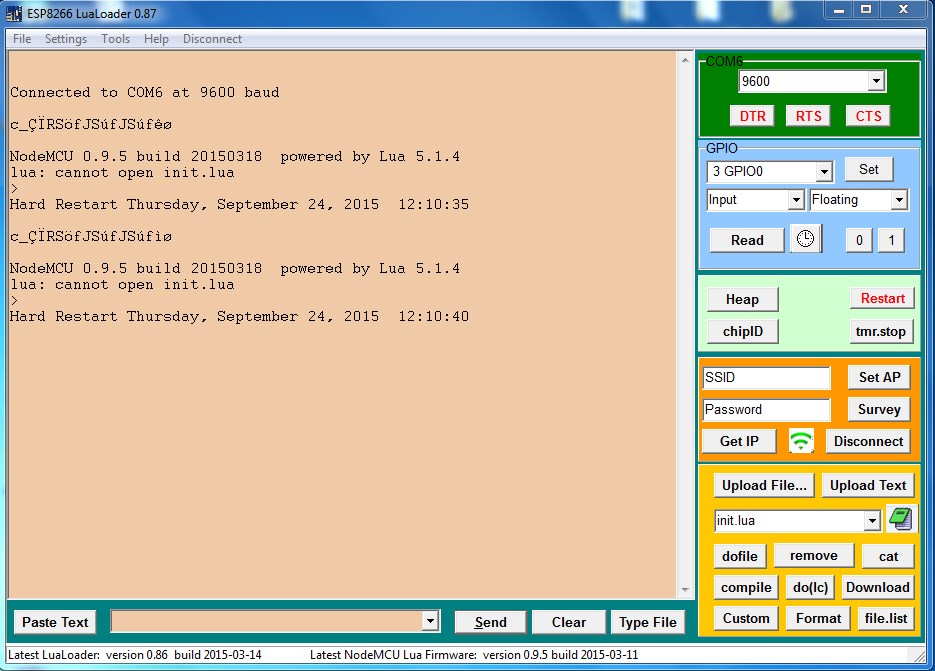Click Disconnect in the menu bar

[212, 39]
